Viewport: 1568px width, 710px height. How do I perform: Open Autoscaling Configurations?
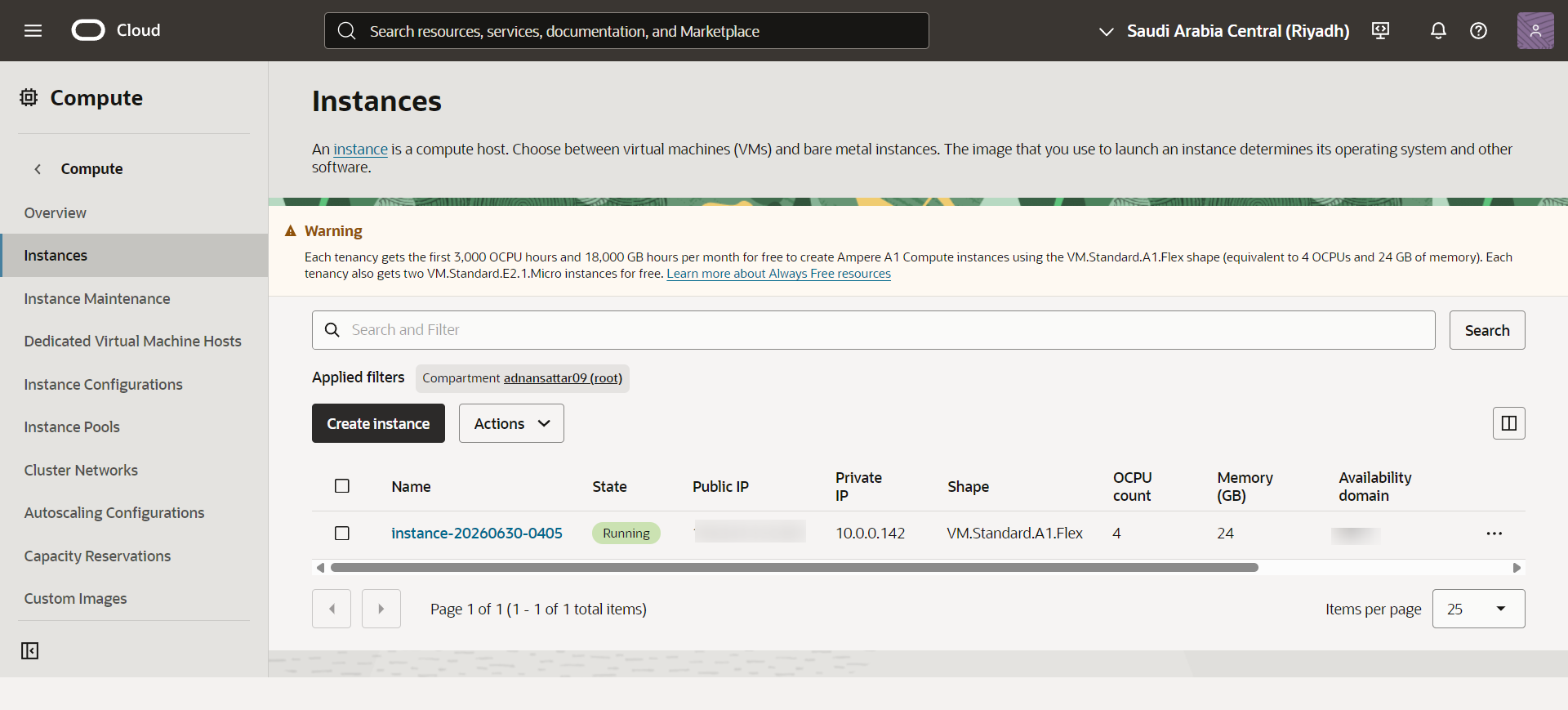pos(114,513)
